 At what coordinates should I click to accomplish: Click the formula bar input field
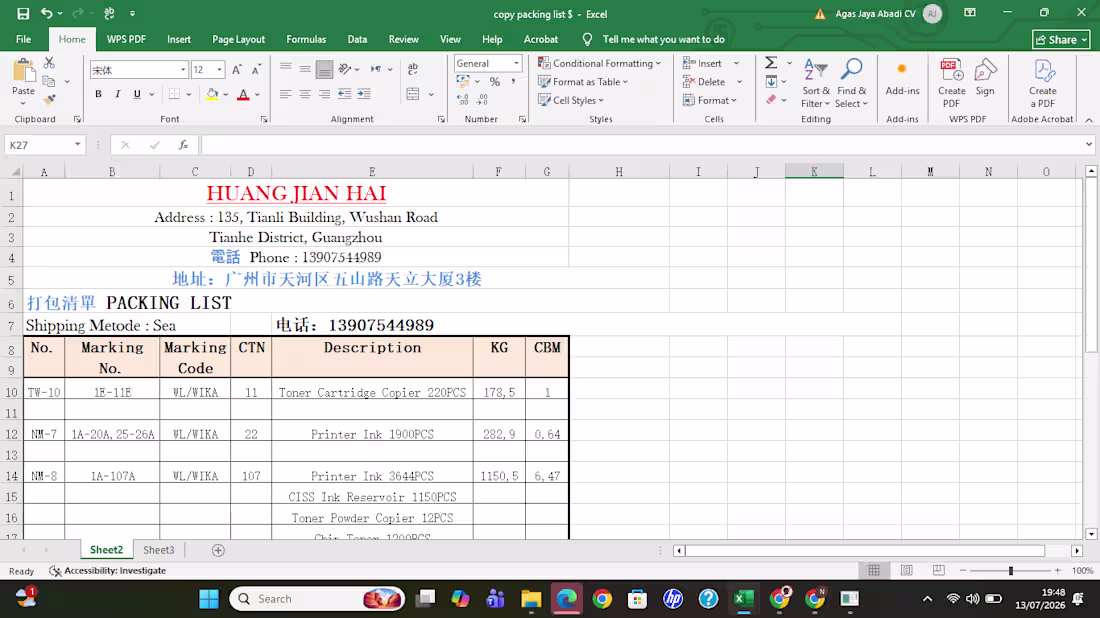(642, 145)
